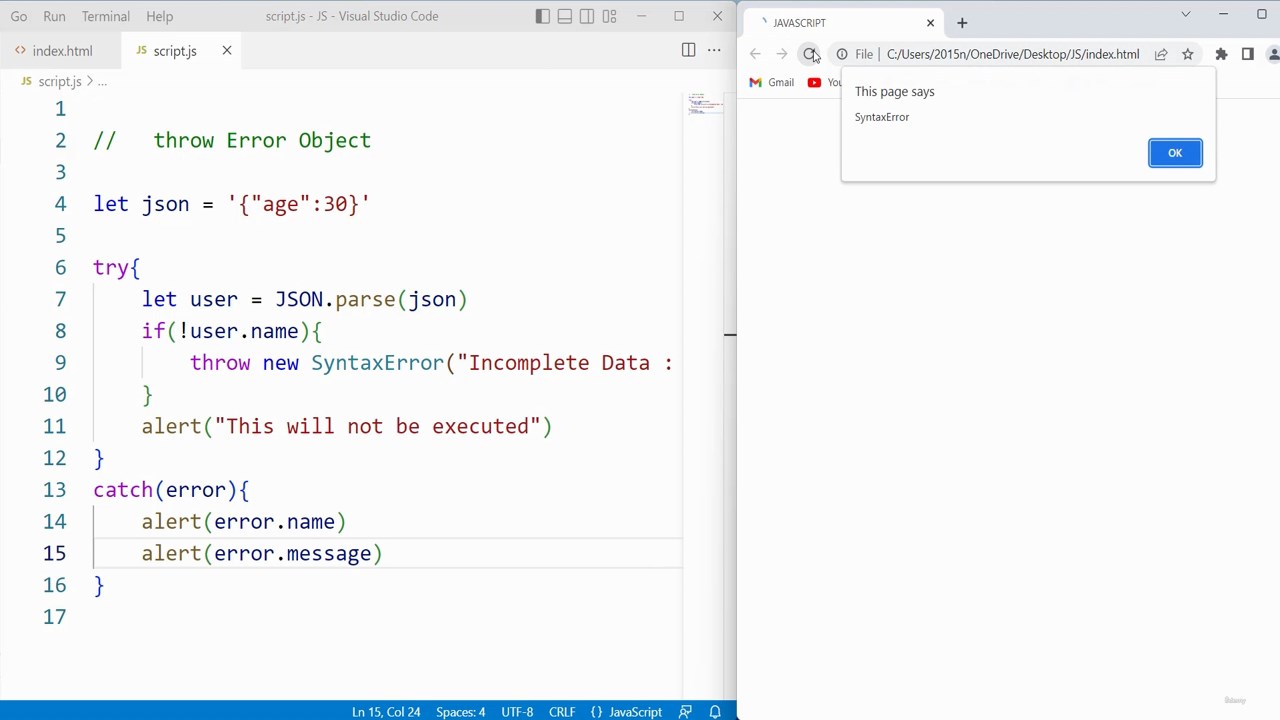Image resolution: width=1280 pixels, height=720 pixels.
Task: Toggle the bottom panel layout icon
Action: point(565,16)
